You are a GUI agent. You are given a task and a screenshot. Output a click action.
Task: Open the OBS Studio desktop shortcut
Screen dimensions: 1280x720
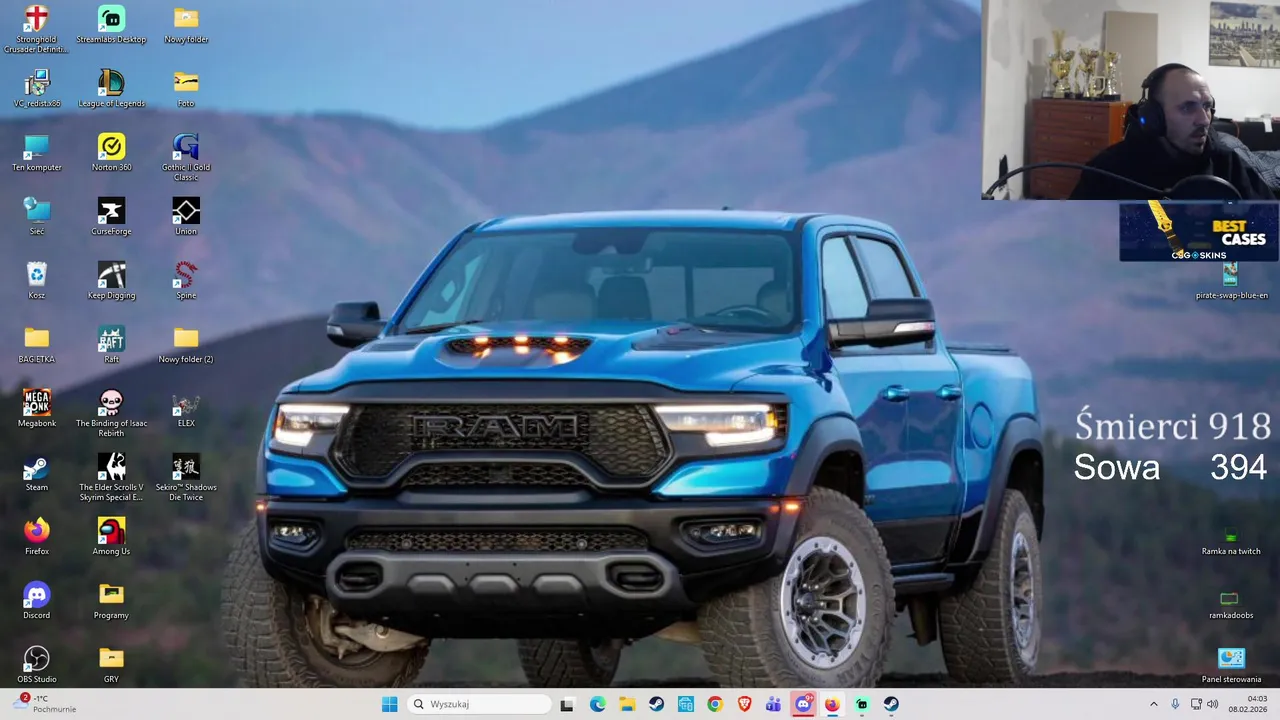37,664
